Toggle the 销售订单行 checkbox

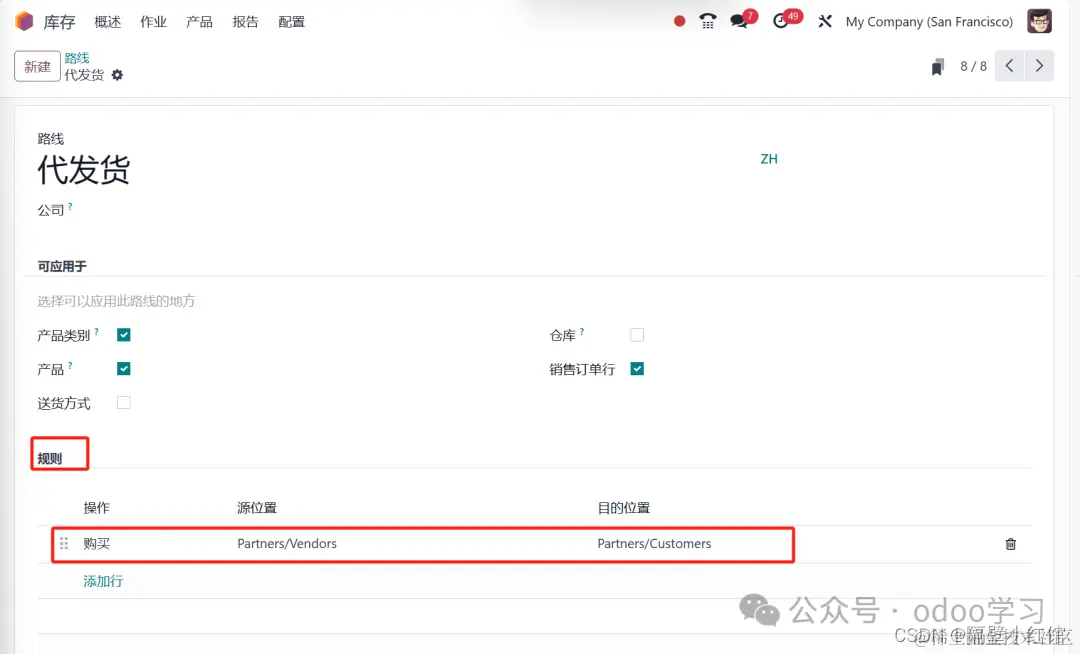(x=637, y=368)
